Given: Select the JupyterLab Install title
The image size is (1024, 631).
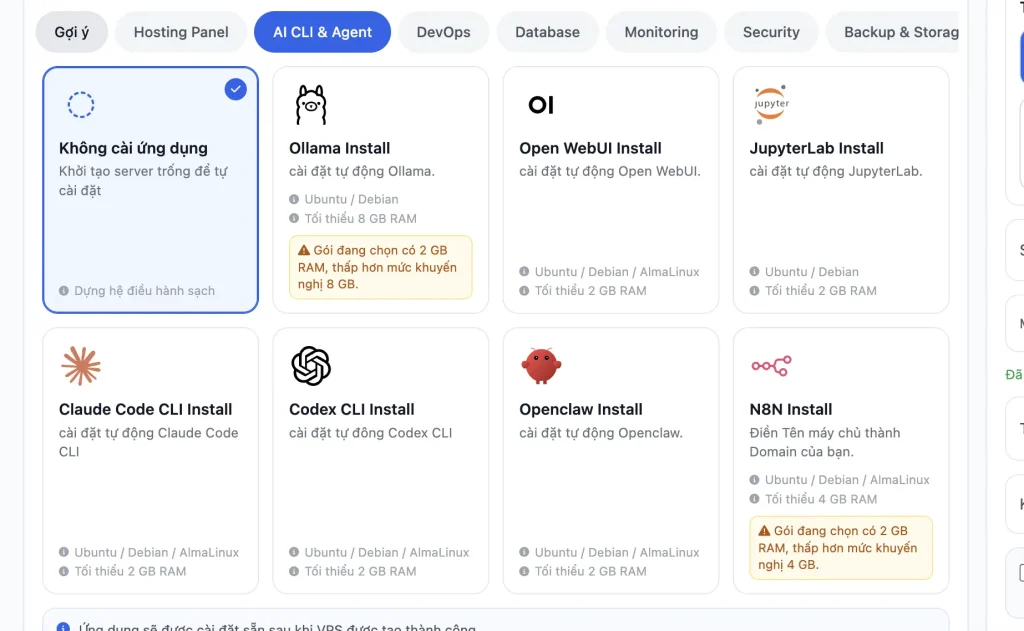Looking at the screenshot, I should [816, 148].
